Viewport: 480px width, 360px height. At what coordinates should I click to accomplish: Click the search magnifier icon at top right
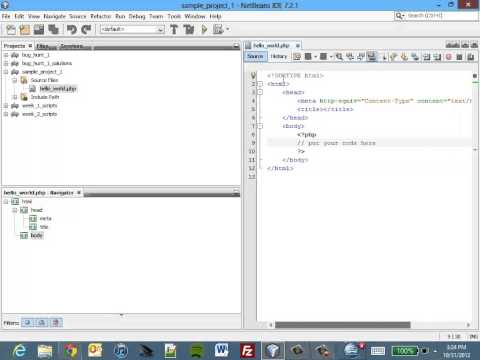click(399, 16)
